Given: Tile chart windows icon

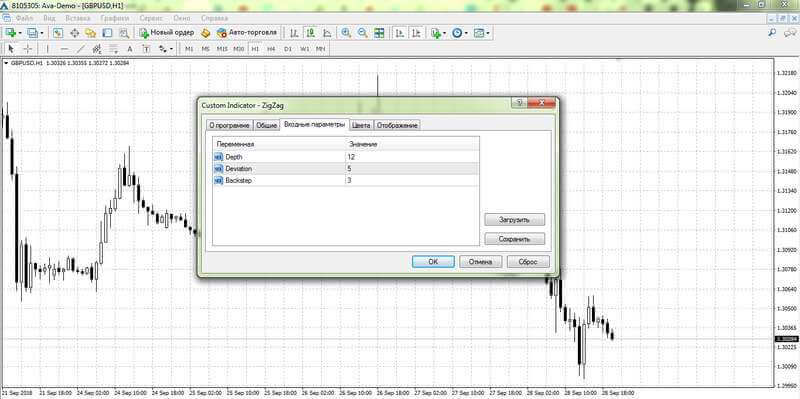Looking at the screenshot, I should pyautogui.click(x=379, y=33).
